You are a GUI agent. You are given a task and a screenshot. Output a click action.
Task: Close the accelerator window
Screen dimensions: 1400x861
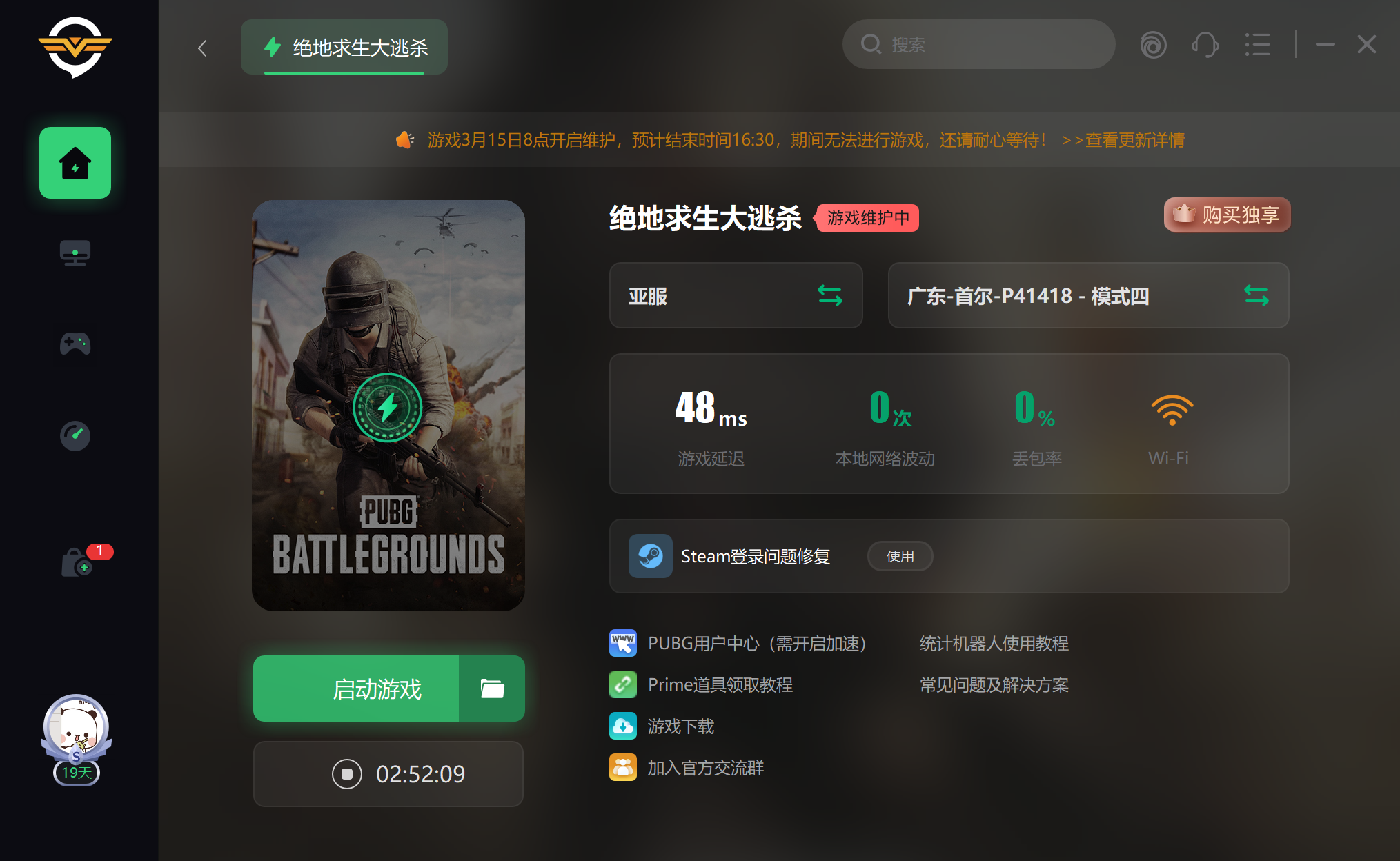[1366, 45]
